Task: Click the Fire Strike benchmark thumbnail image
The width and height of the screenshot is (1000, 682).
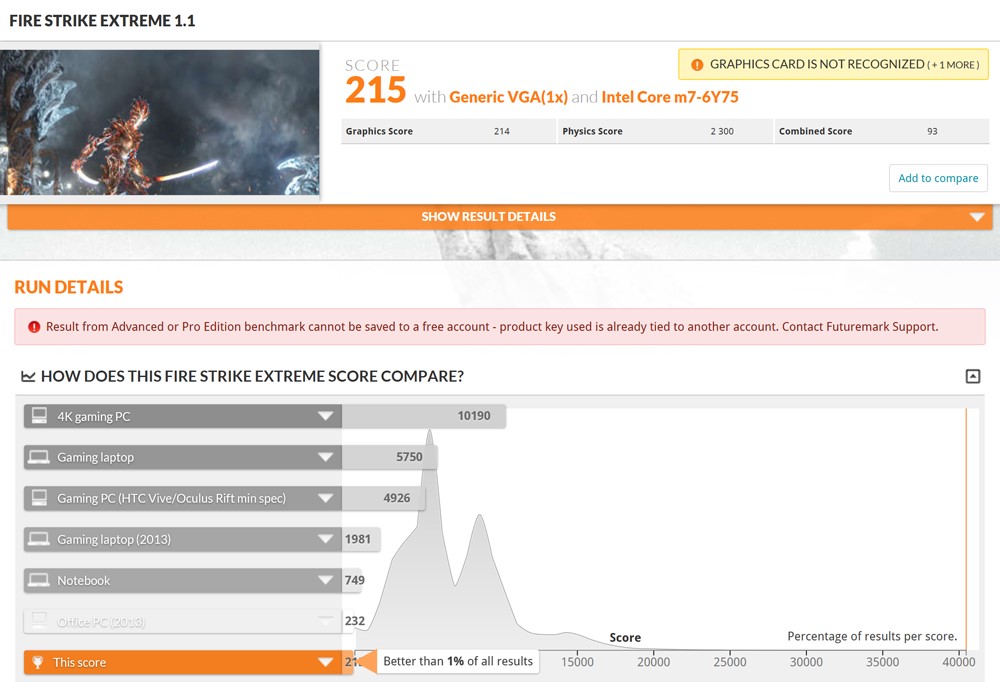Action: [159, 122]
